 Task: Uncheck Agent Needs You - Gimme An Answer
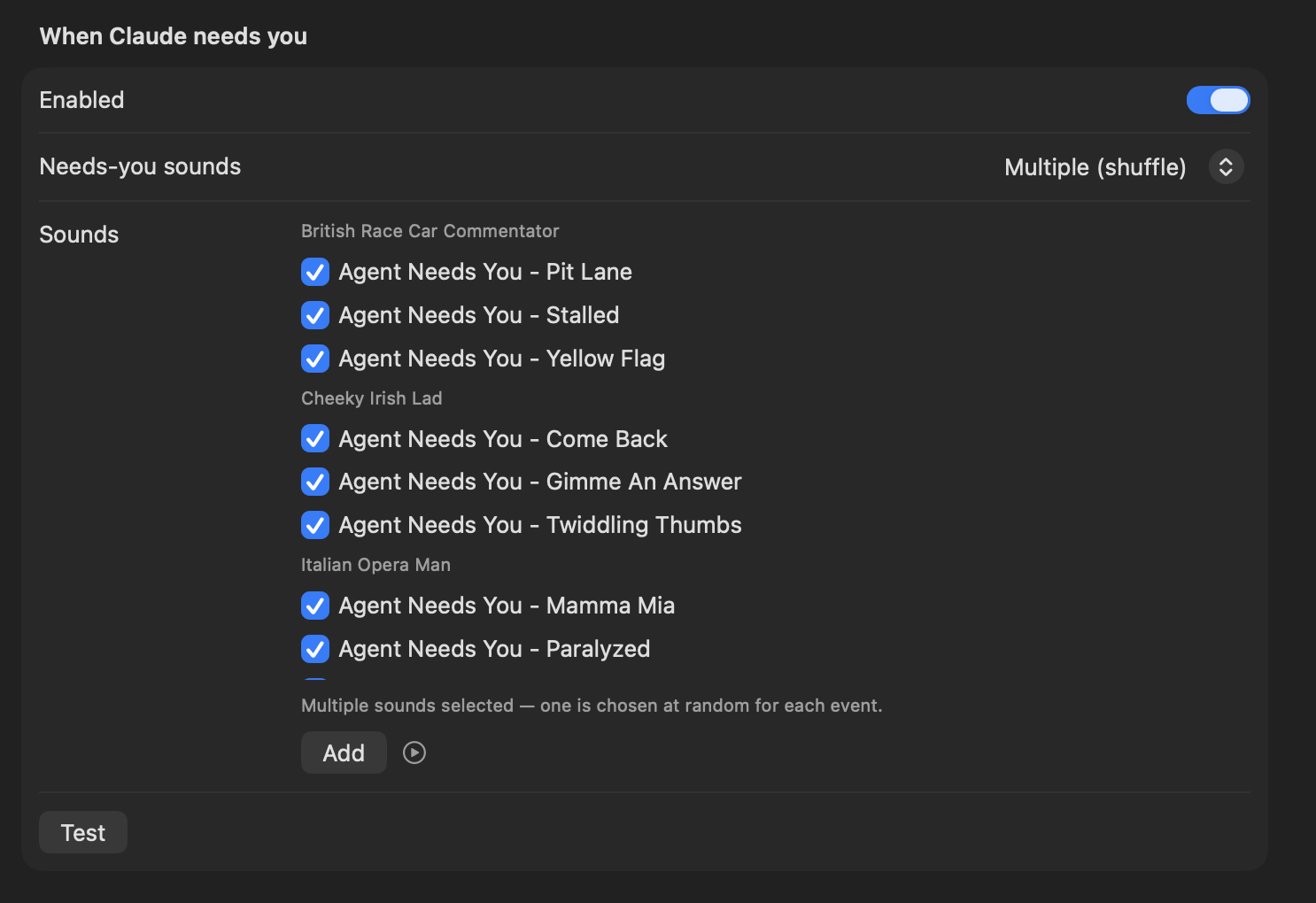pos(315,482)
